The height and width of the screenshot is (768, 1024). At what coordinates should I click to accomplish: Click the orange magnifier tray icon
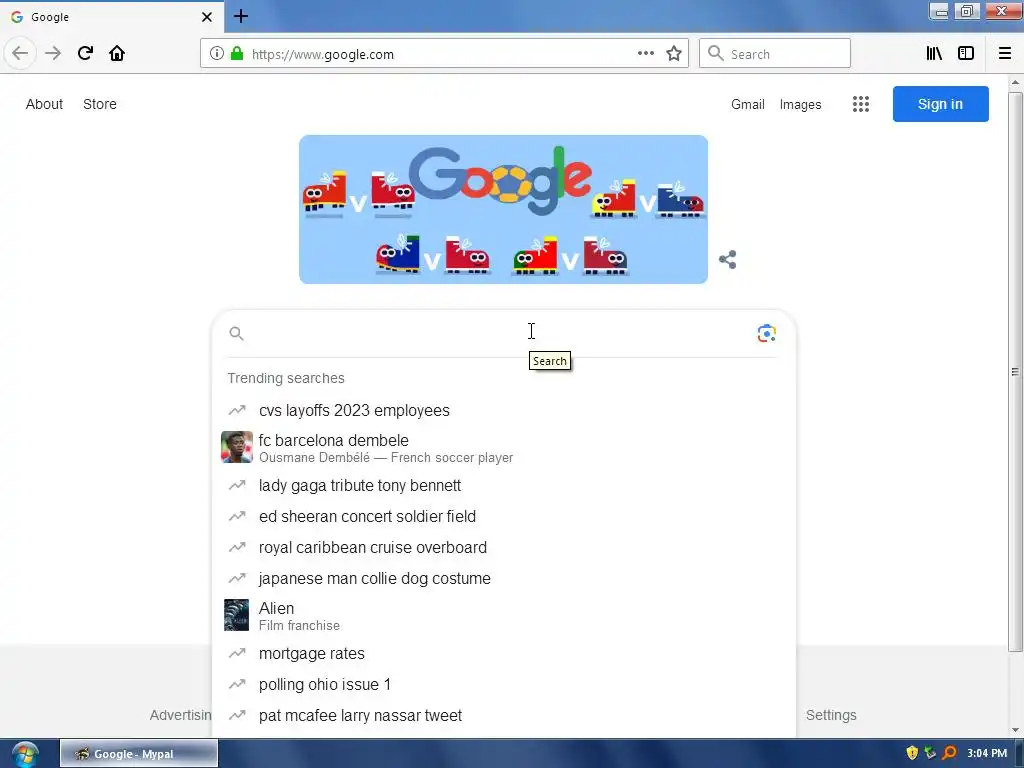(x=950, y=753)
